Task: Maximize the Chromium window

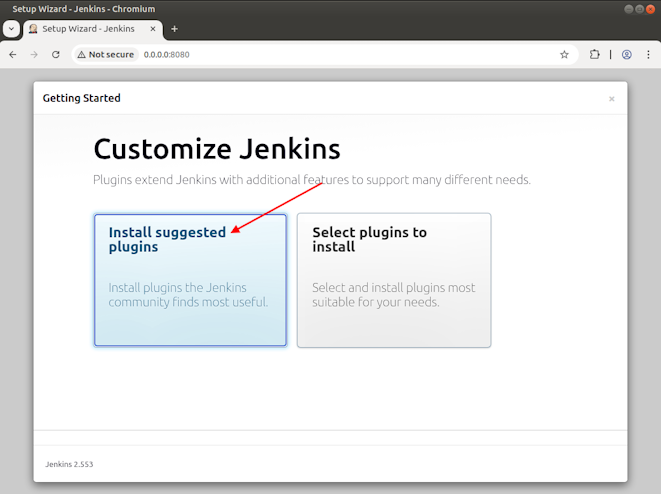Action: coord(630,9)
